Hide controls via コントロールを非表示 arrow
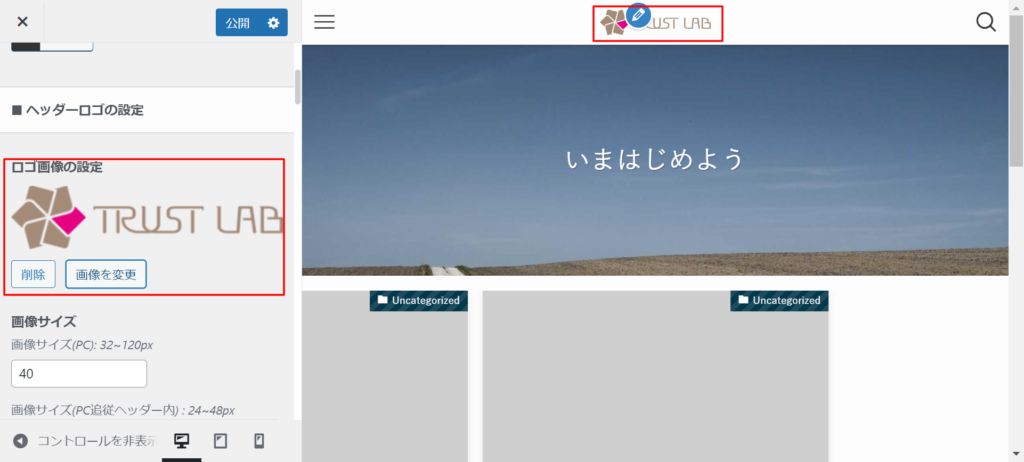1024x462 pixels. tap(20, 441)
